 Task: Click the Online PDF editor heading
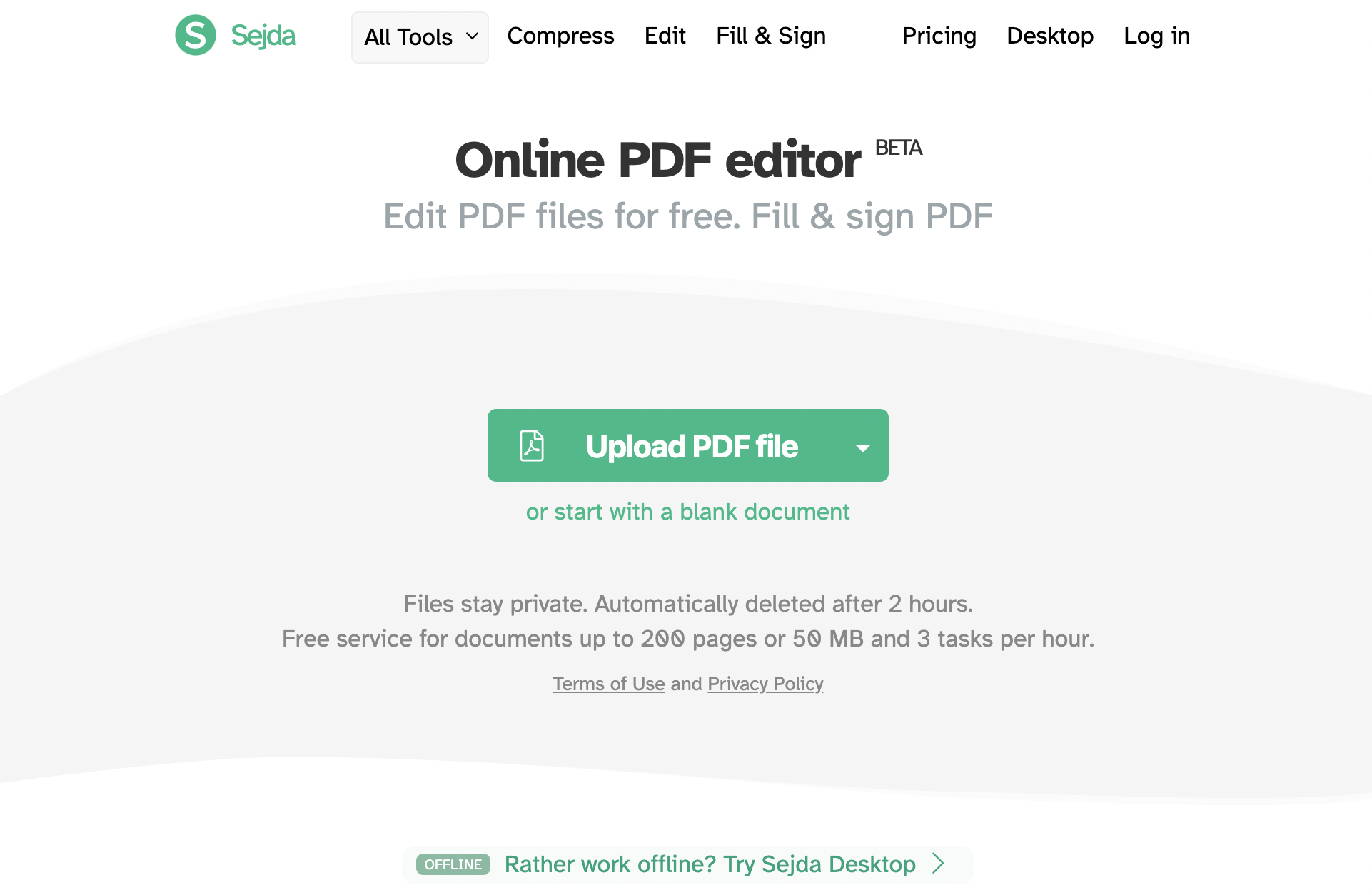(x=657, y=160)
